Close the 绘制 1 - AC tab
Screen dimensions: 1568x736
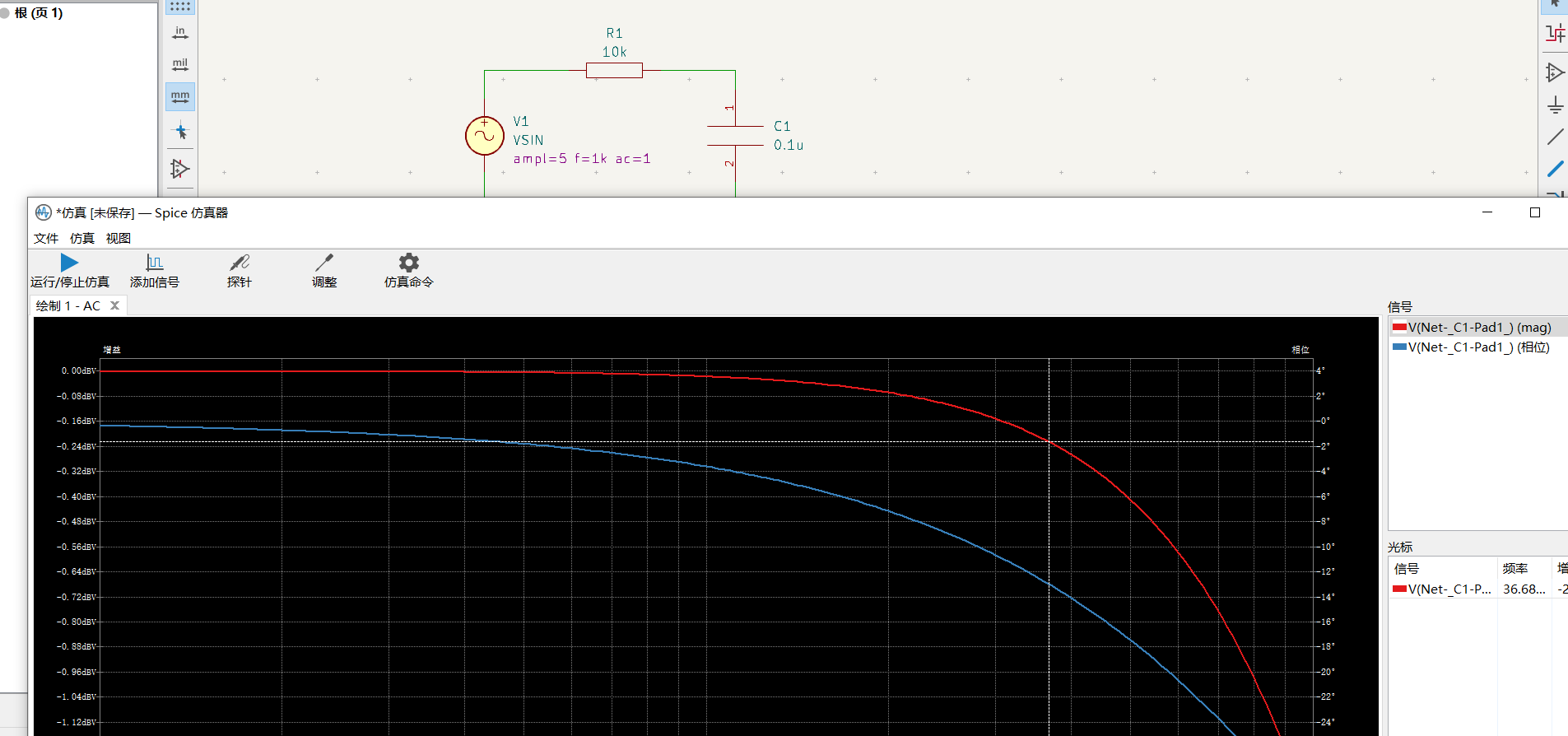(115, 305)
